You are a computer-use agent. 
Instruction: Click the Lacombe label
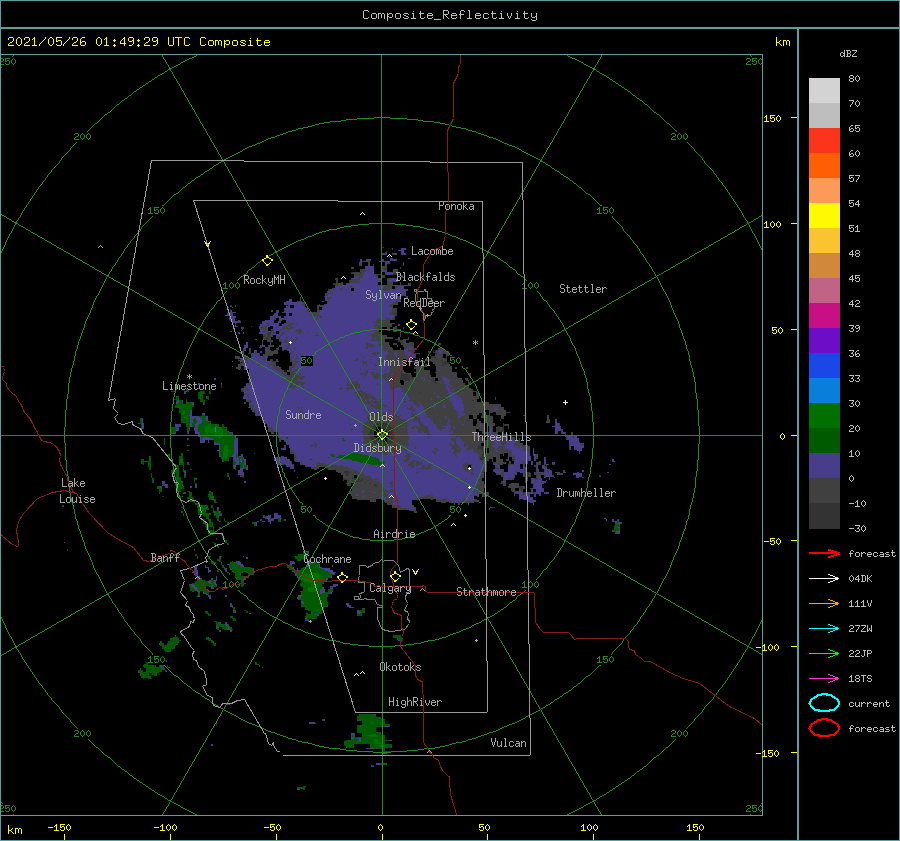point(432,251)
